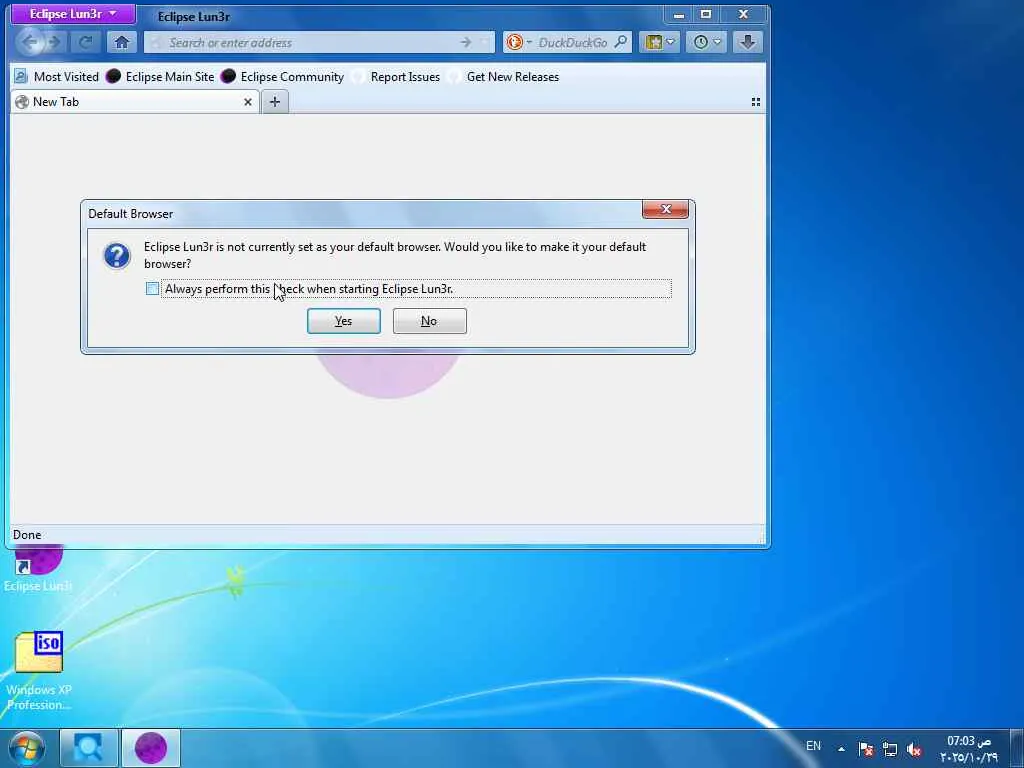1024x768 pixels.
Task: Open the DuckDuckGo search engine selector
Action: [519, 42]
